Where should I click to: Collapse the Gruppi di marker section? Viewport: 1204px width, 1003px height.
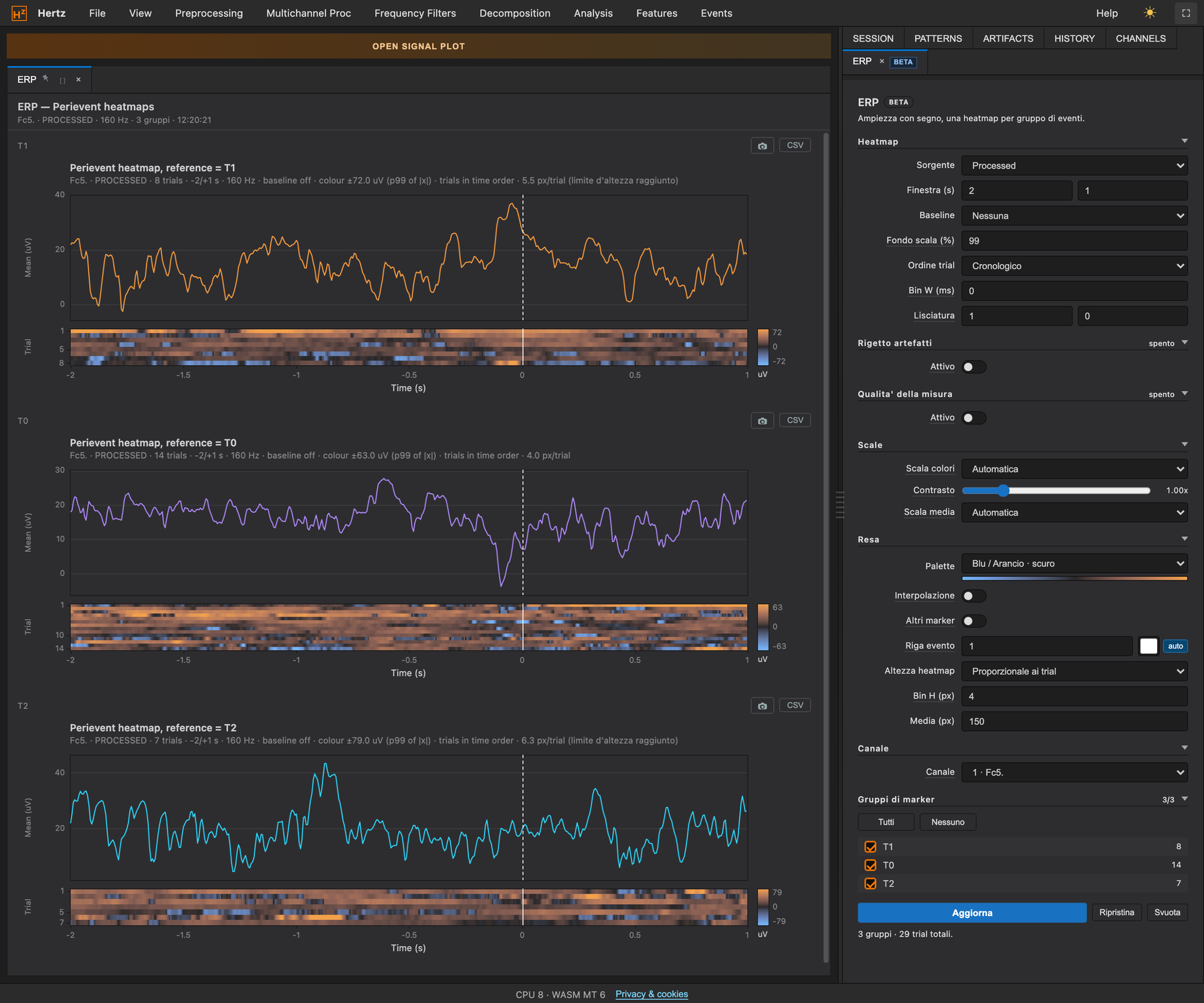1185,798
